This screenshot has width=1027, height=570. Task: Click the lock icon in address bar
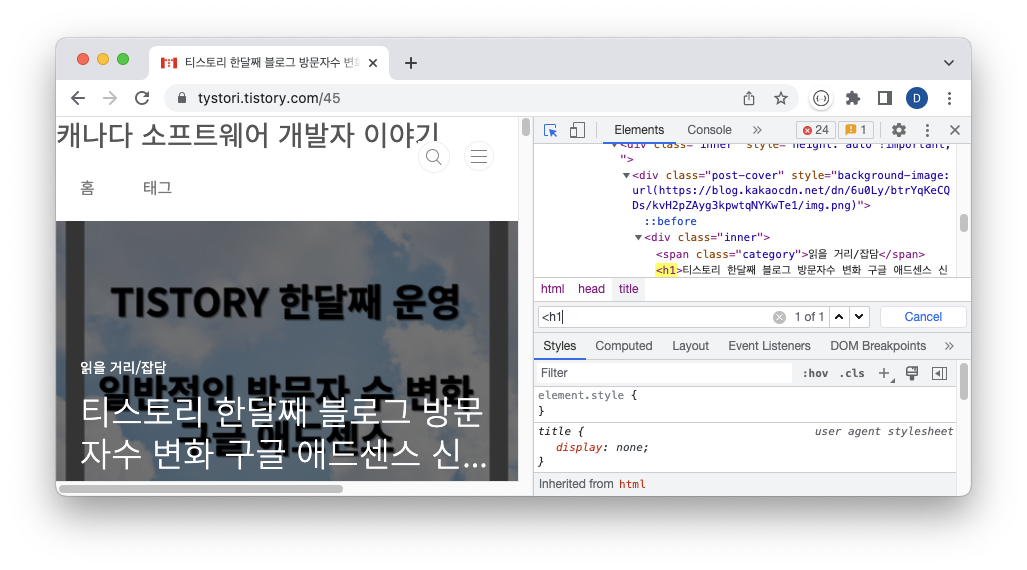click(182, 98)
